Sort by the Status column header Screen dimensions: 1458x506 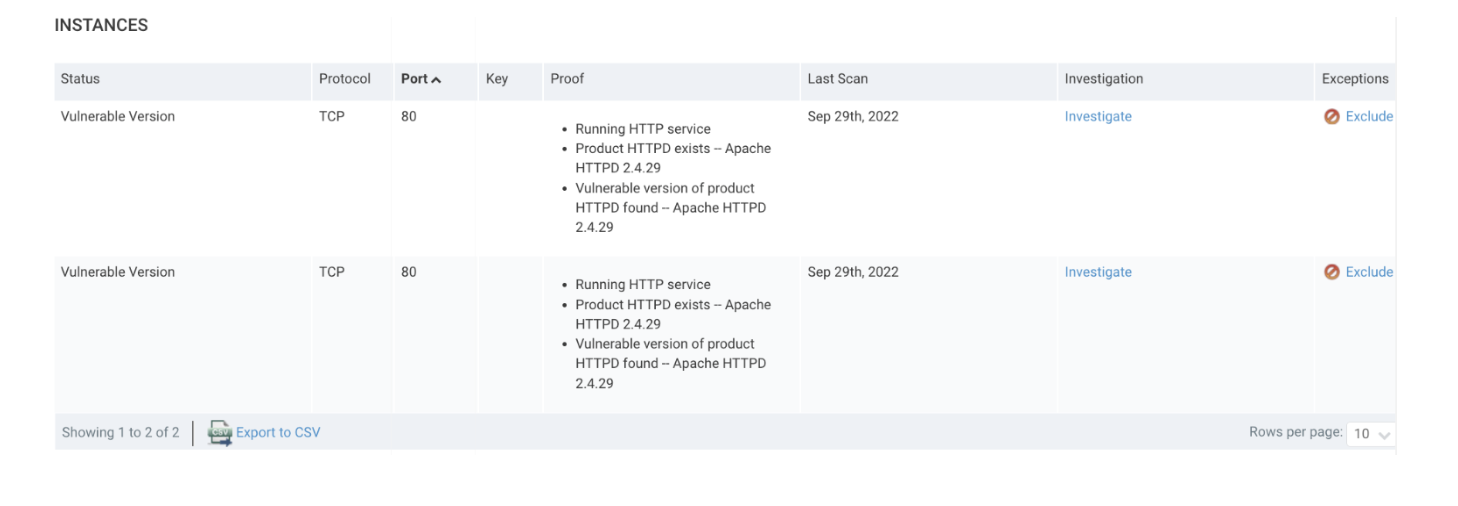80,79
